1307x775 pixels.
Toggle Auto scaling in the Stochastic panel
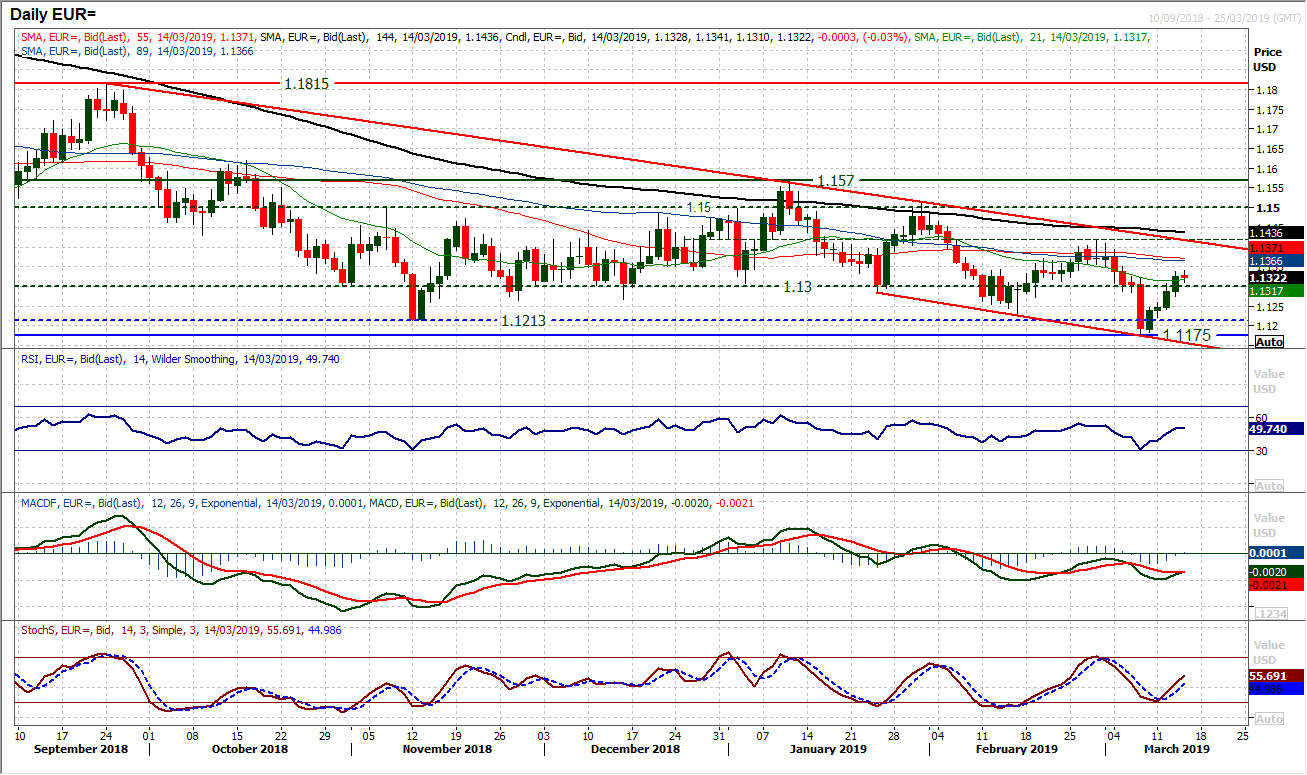pyautogui.click(x=1269, y=719)
